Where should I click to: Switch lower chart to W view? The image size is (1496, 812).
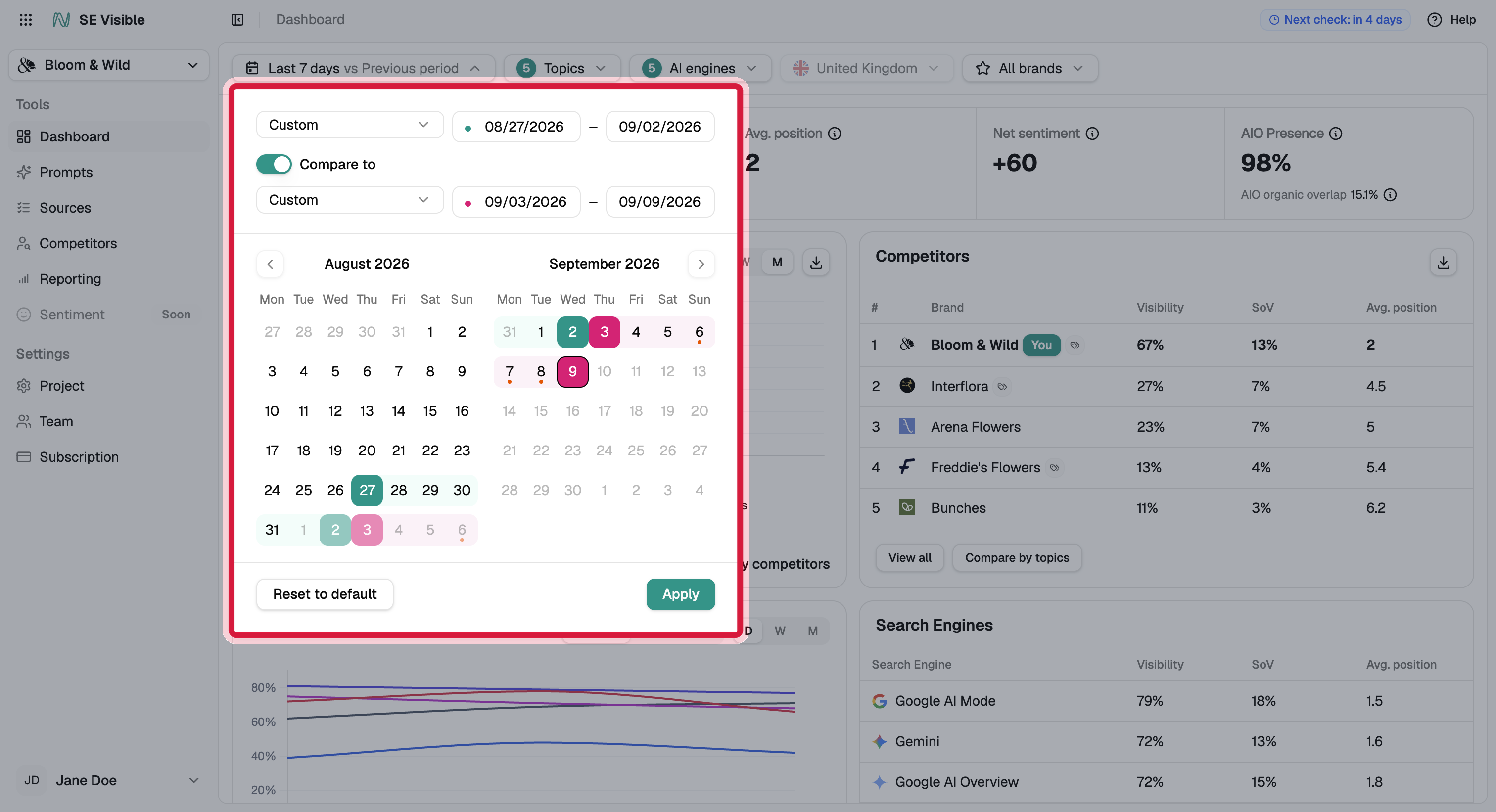pyautogui.click(x=779, y=631)
